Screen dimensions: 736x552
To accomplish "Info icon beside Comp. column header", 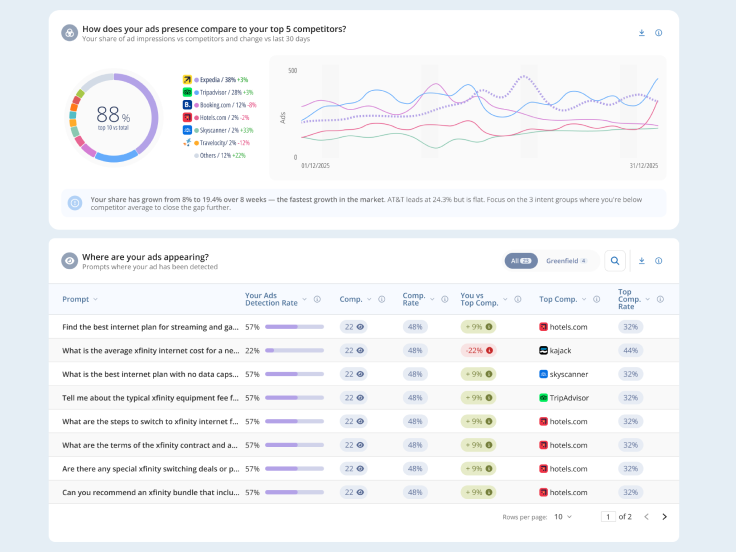I will [x=382, y=299].
